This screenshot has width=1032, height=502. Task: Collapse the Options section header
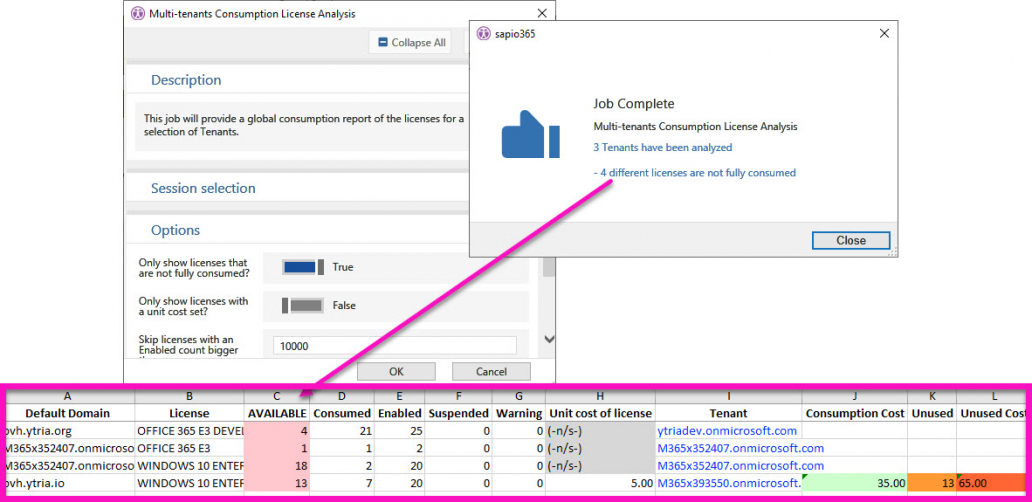click(176, 230)
